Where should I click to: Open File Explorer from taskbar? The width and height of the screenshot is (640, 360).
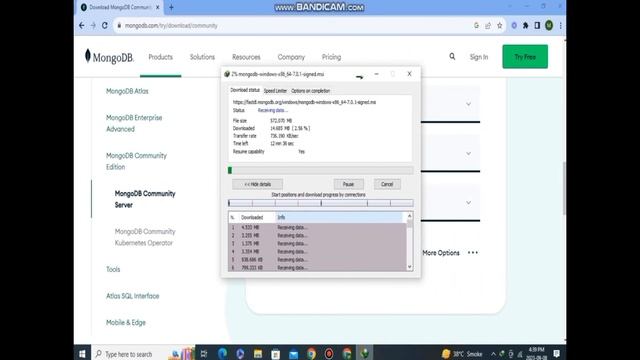pyautogui.click(x=258, y=353)
